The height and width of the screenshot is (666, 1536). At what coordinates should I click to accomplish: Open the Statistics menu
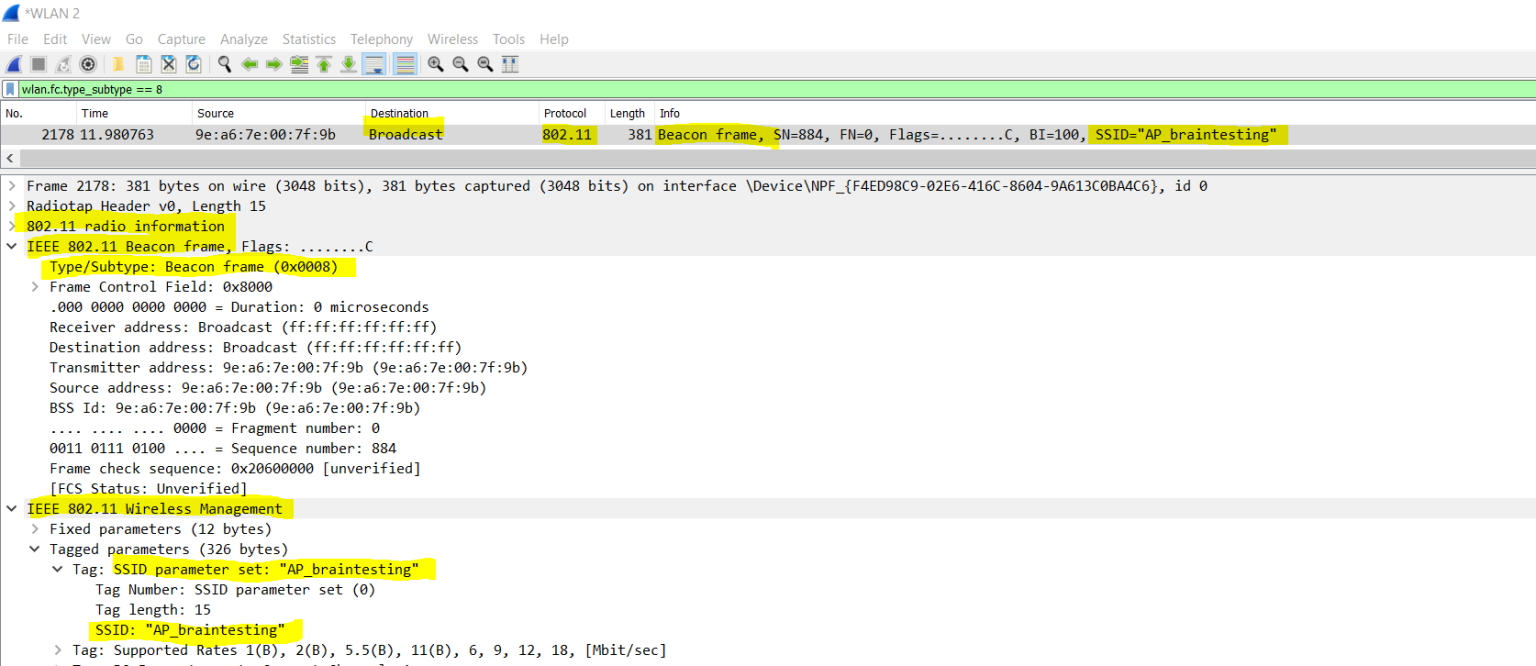click(x=308, y=39)
